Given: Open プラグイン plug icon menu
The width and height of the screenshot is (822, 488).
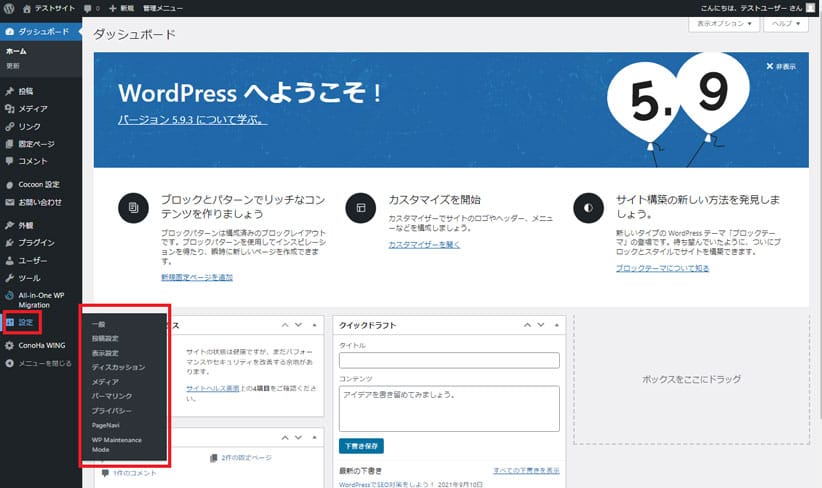Looking at the screenshot, I should click(x=9, y=243).
